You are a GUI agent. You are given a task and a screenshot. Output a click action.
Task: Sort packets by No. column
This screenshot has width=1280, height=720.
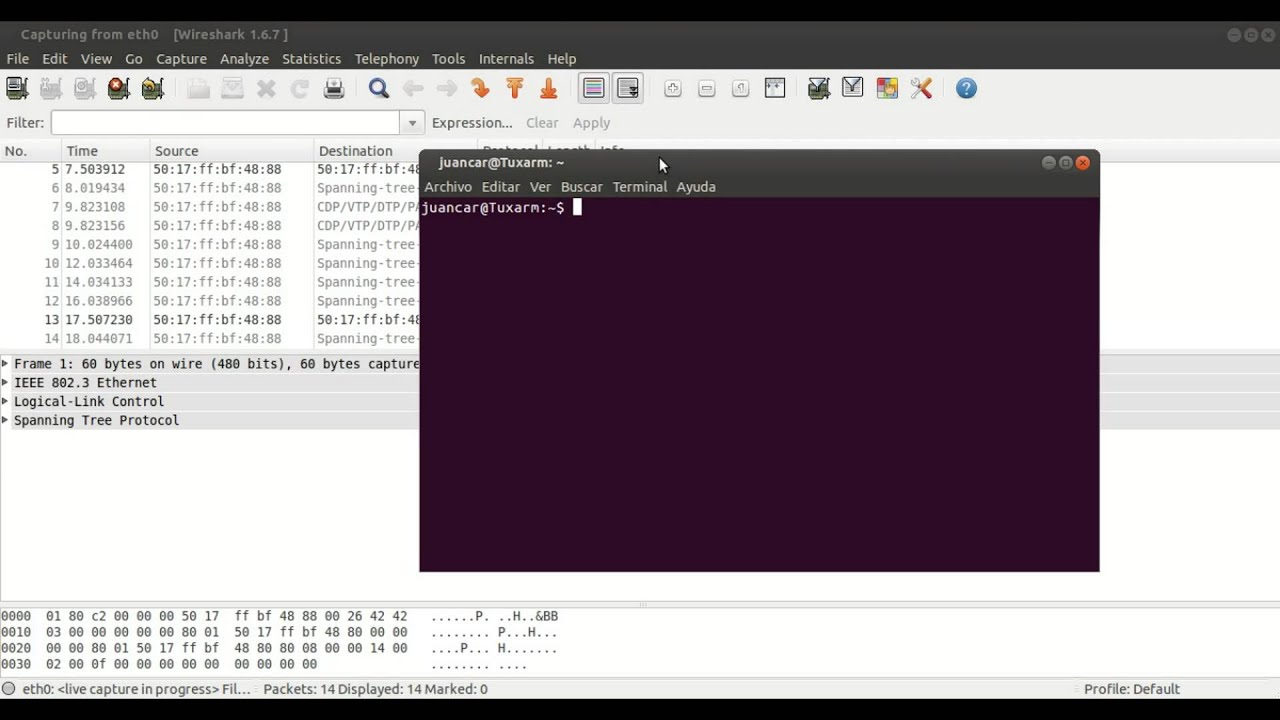30,151
